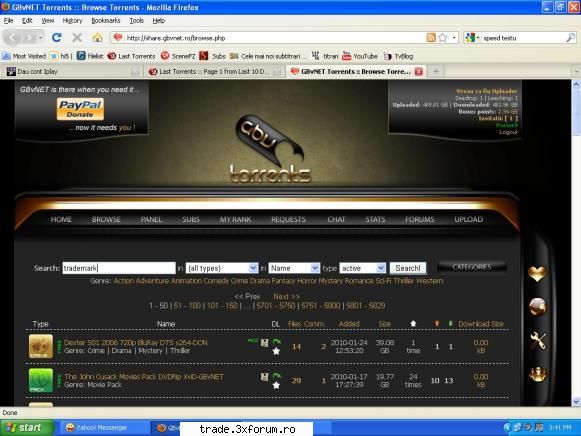581x436 pixels.
Task: Go to page range 51 - 100
Action: click(187, 306)
